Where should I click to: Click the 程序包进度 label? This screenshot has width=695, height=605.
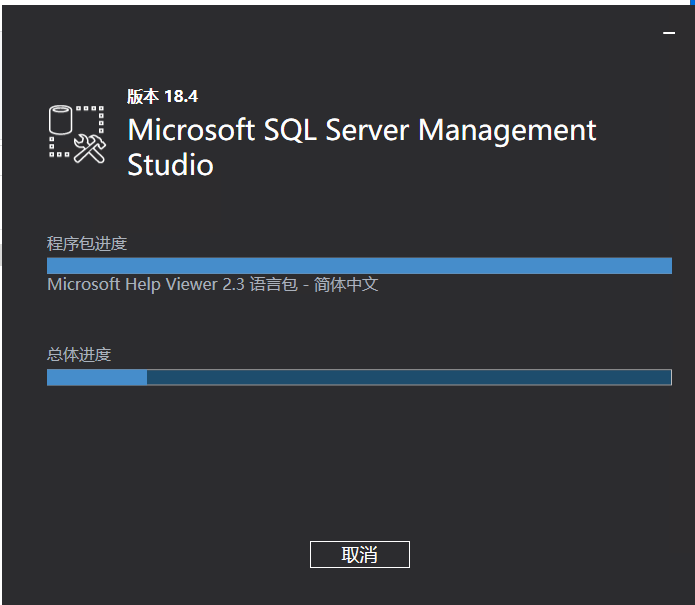pyautogui.click(x=87, y=243)
